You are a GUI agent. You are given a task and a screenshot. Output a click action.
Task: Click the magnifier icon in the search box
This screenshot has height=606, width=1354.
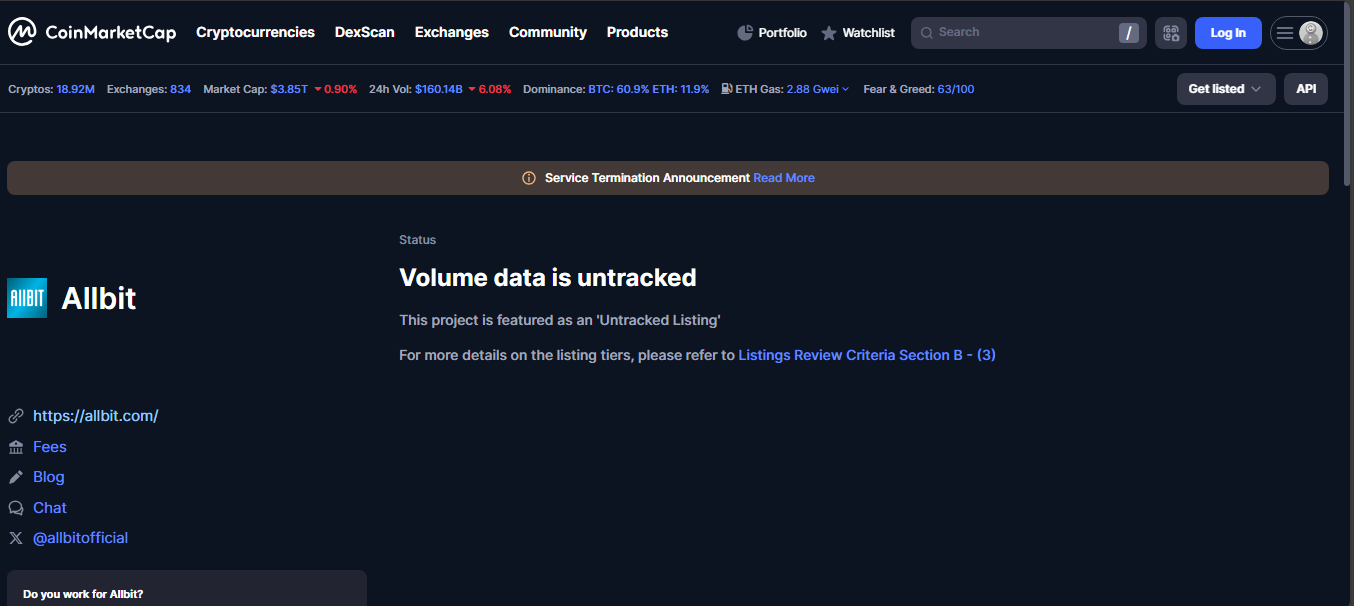(x=927, y=33)
